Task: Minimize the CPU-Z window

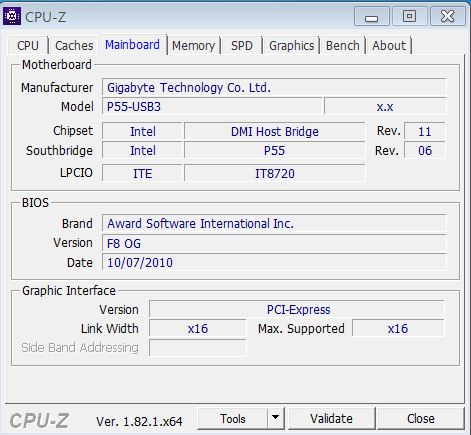Action: tap(371, 16)
